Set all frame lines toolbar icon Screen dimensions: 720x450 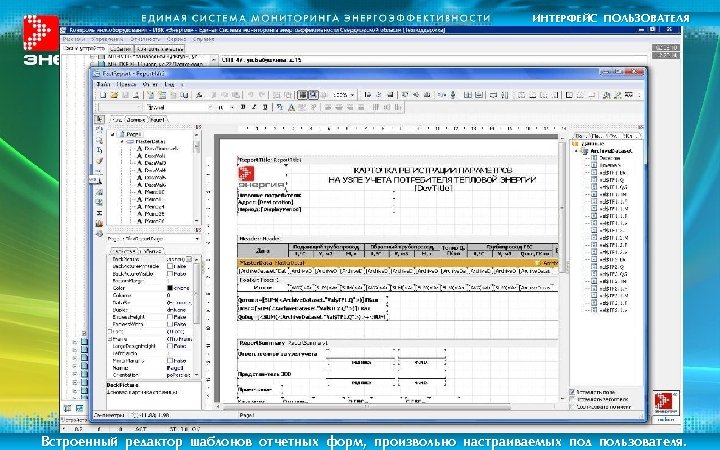(569, 95)
